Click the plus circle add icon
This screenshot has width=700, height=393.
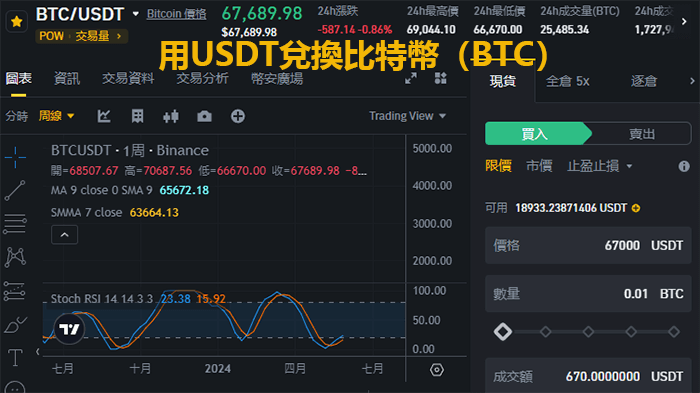click(x=238, y=116)
